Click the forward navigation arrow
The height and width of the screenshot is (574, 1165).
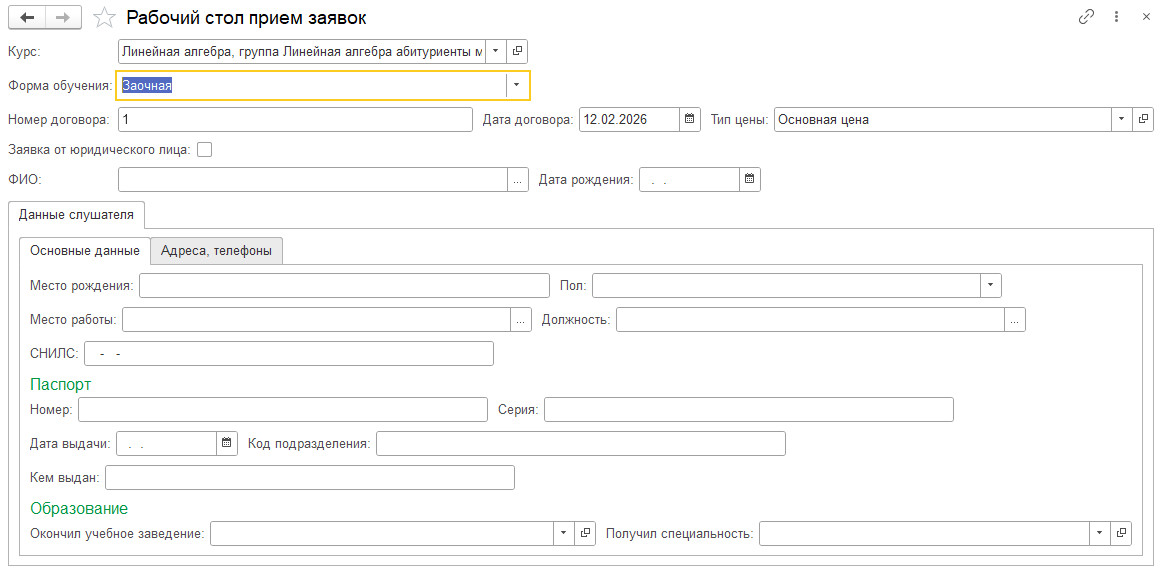[62, 17]
